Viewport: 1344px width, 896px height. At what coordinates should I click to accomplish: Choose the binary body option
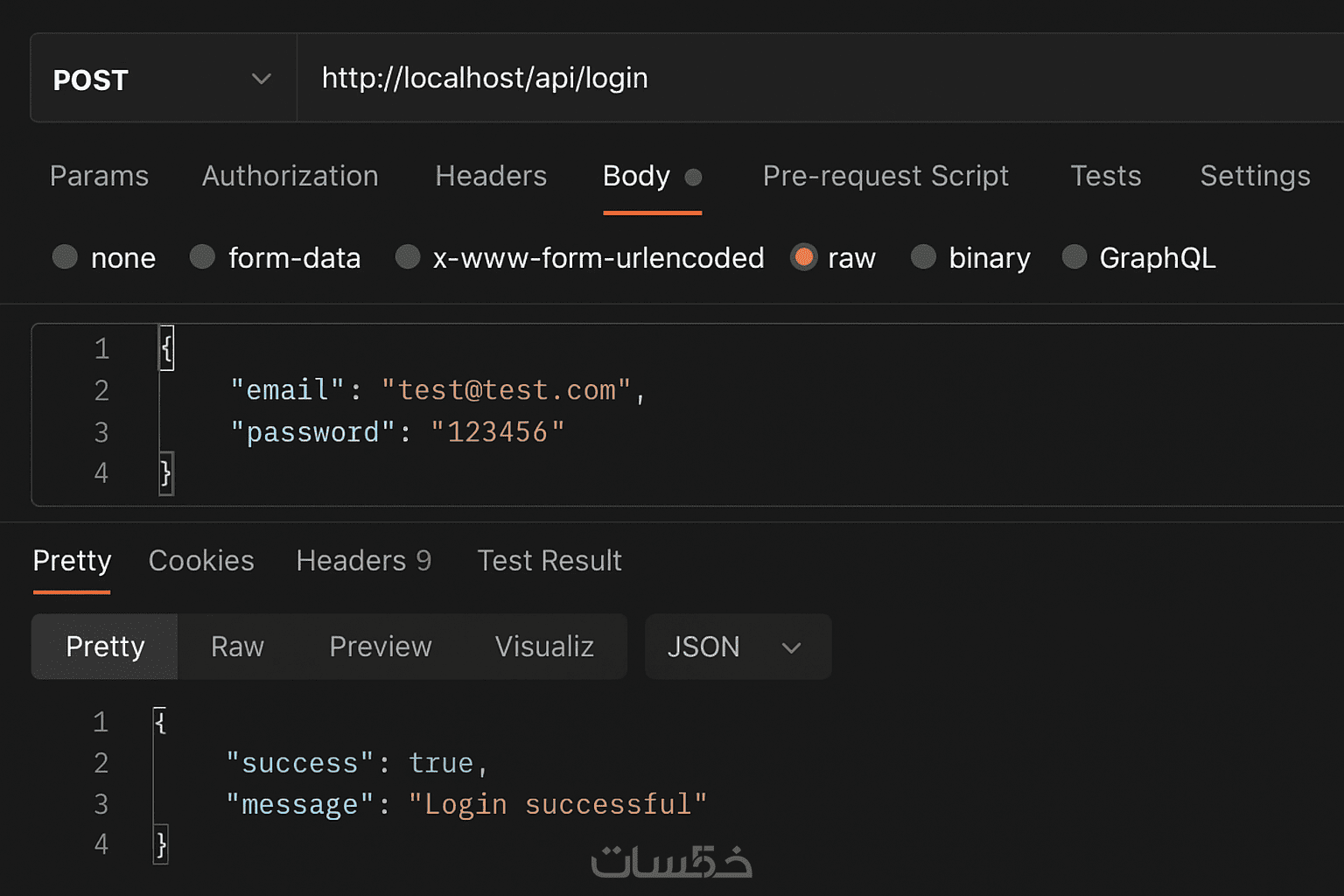924,257
